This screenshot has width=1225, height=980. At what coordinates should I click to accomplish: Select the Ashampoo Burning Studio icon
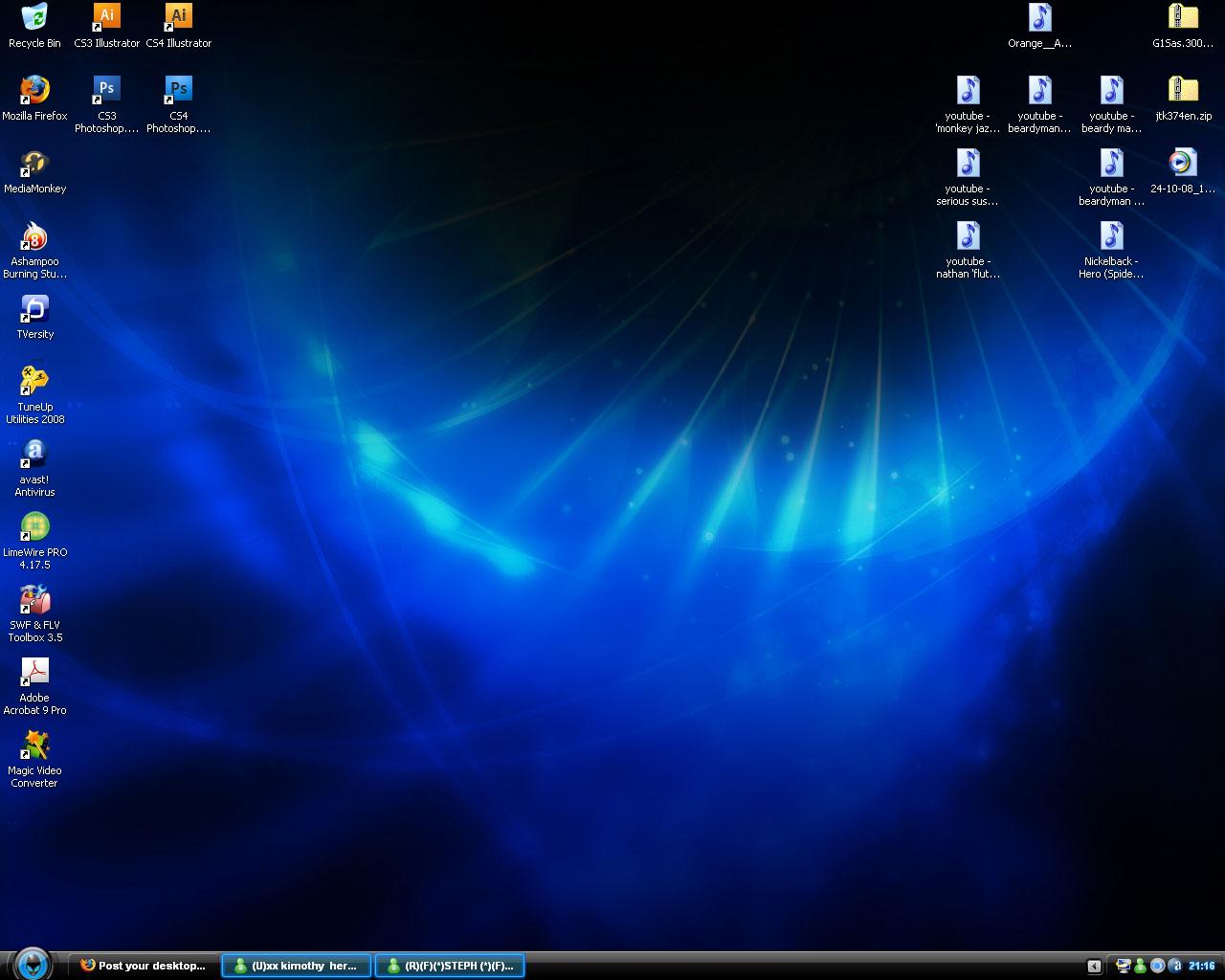click(x=34, y=251)
